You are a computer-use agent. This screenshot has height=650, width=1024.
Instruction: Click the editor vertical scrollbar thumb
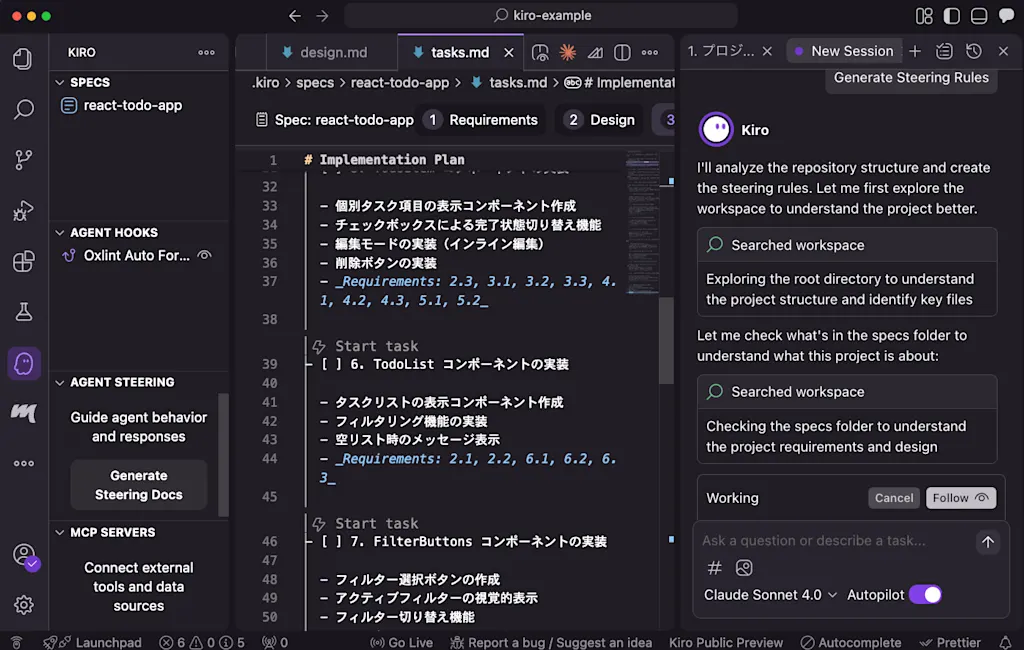coord(665,340)
